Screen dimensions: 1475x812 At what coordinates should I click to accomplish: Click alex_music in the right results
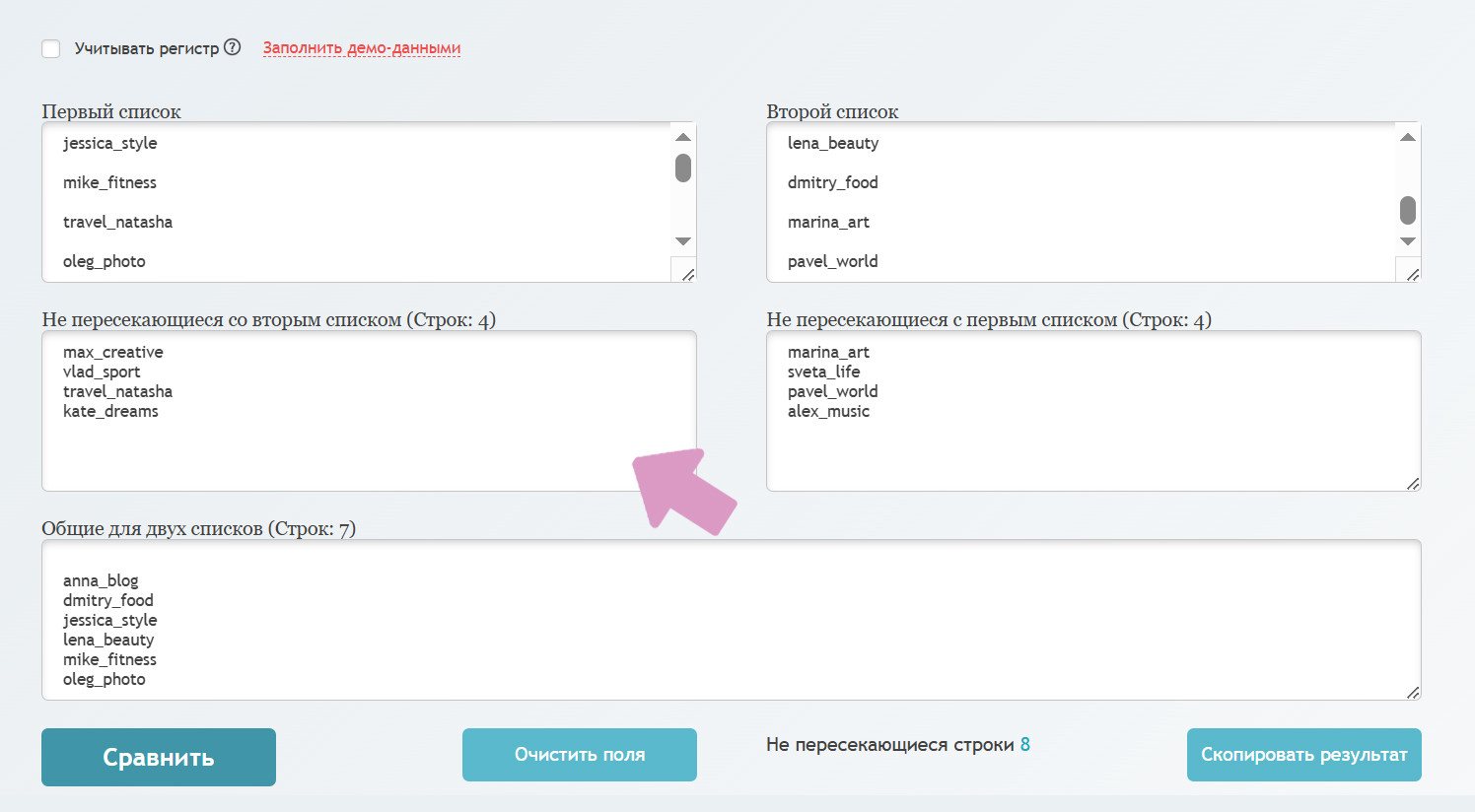coord(829,411)
